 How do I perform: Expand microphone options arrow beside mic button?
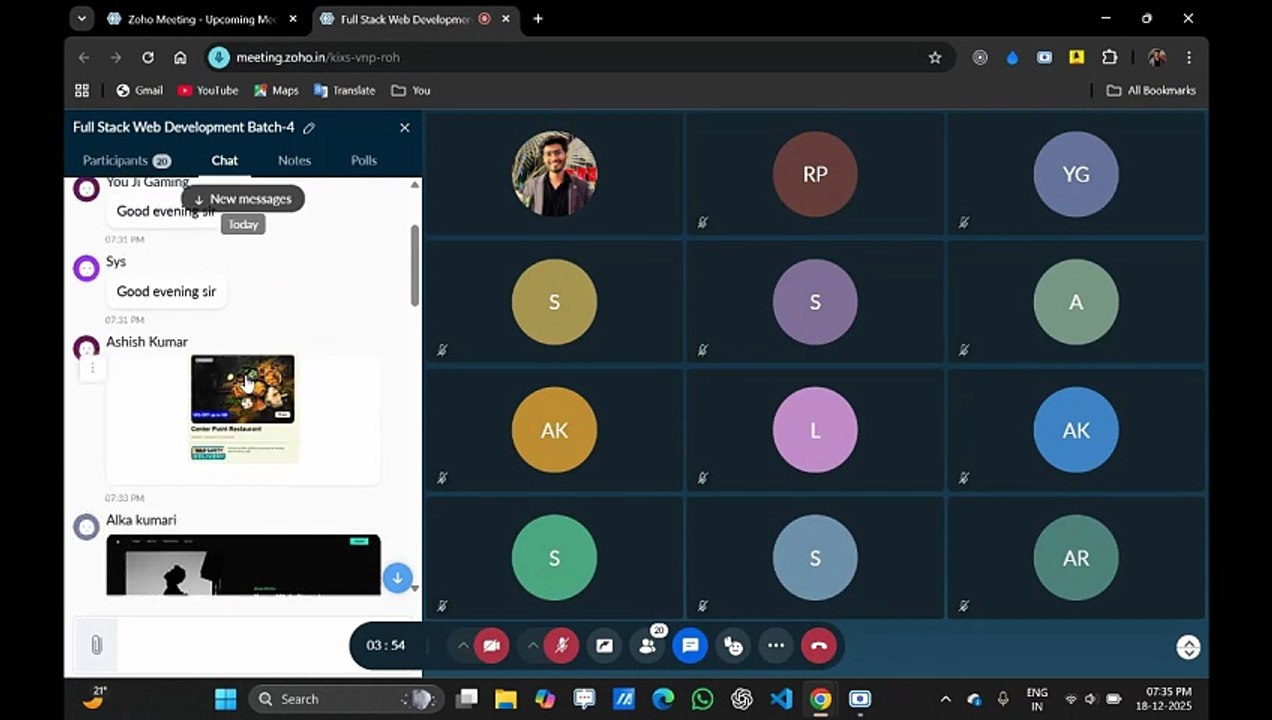(x=533, y=646)
